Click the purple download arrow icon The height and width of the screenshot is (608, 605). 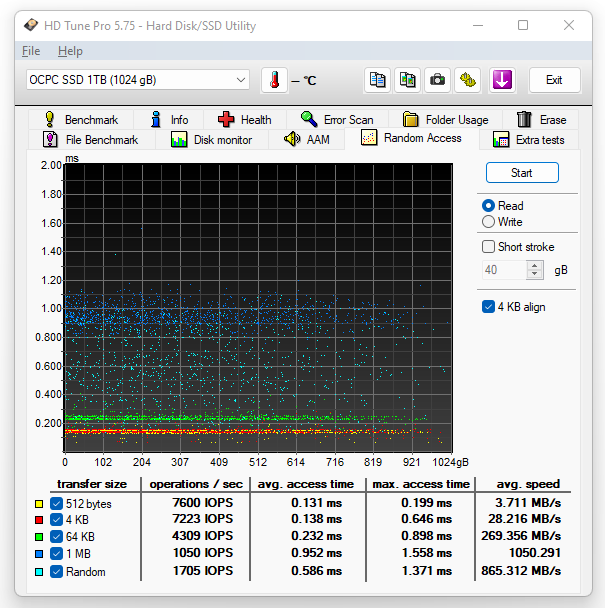point(502,79)
